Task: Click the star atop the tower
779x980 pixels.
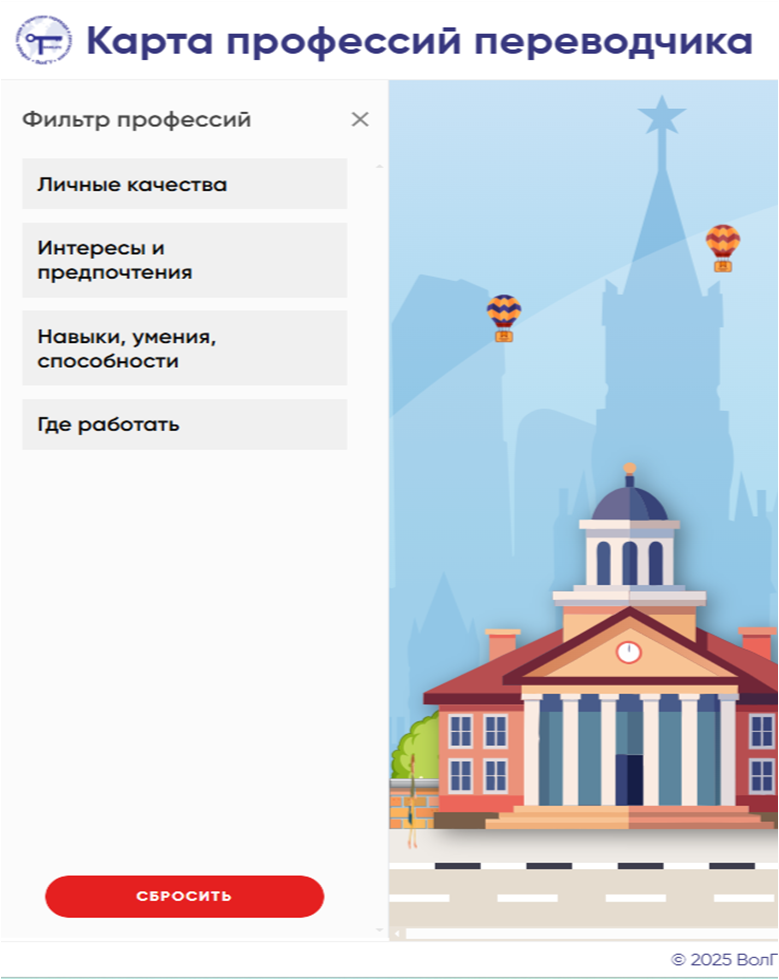Action: (x=661, y=114)
